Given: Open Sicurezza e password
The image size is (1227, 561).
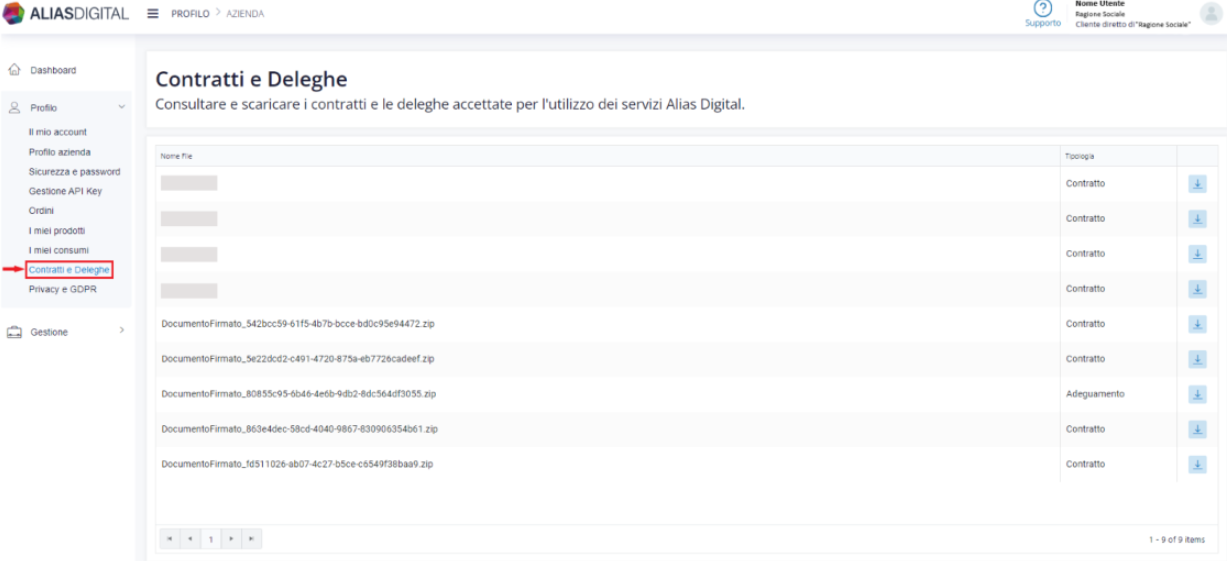Looking at the screenshot, I should coord(74,172).
